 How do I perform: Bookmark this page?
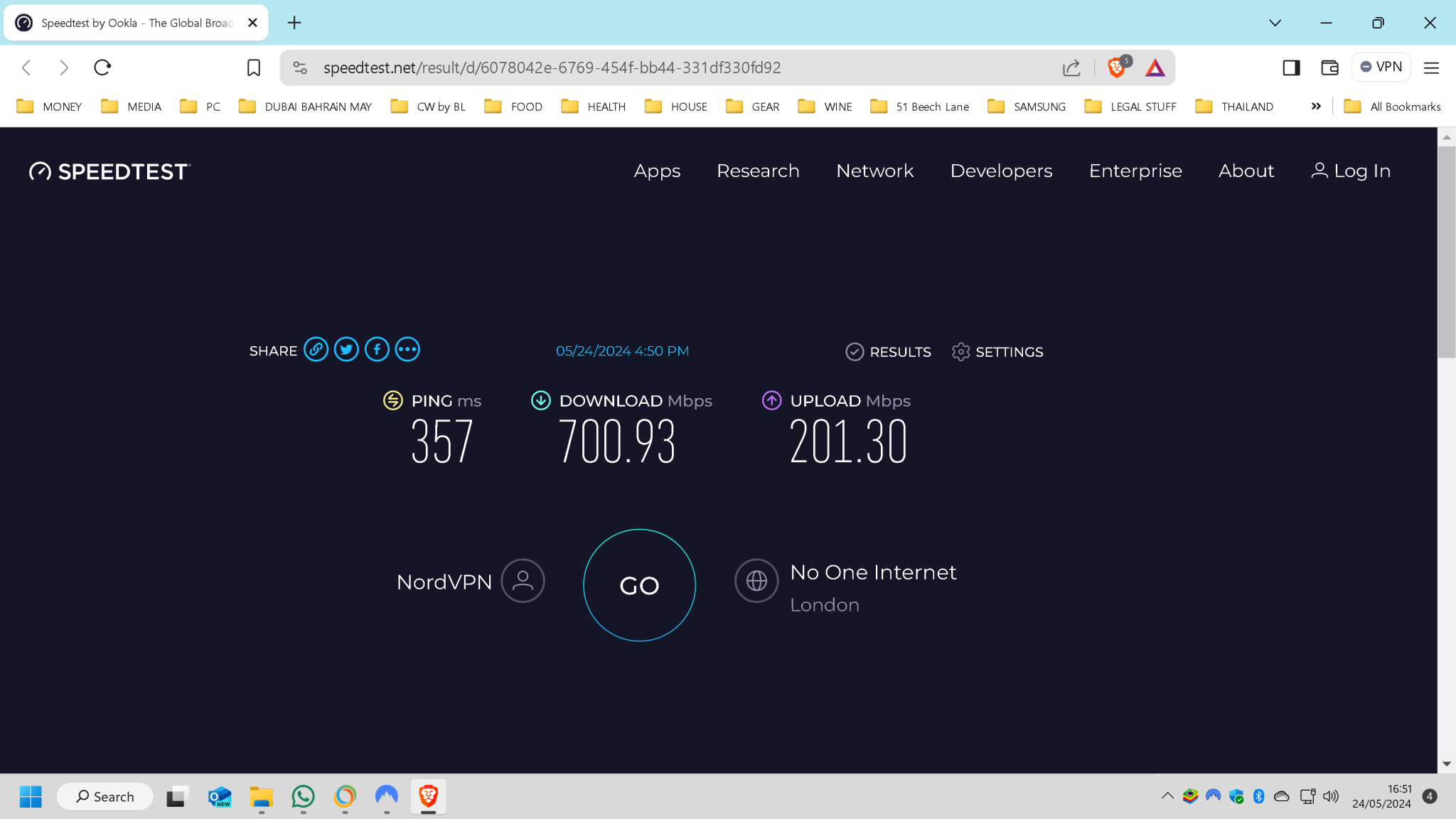point(254,68)
